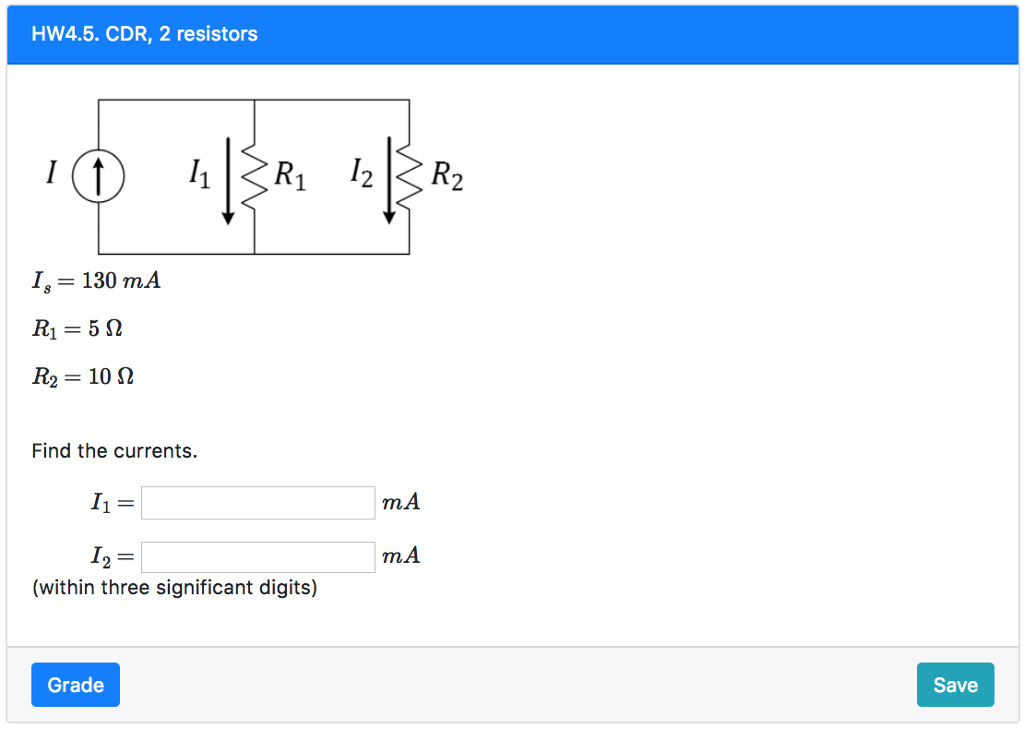Click the Find the currents text

[x=113, y=451]
